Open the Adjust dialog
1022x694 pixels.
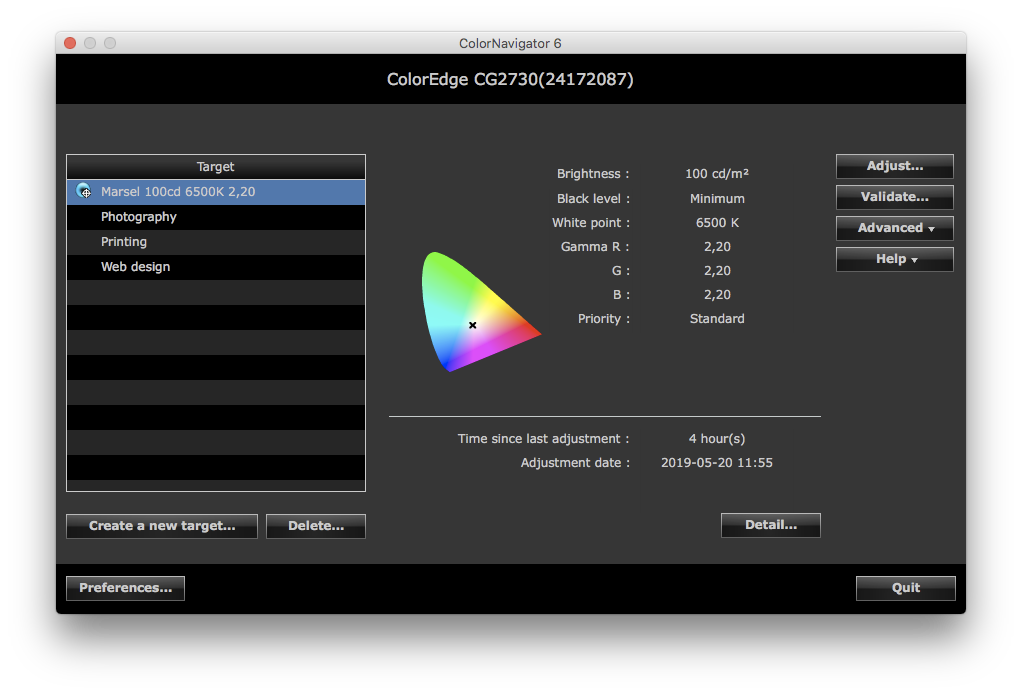tap(894, 166)
